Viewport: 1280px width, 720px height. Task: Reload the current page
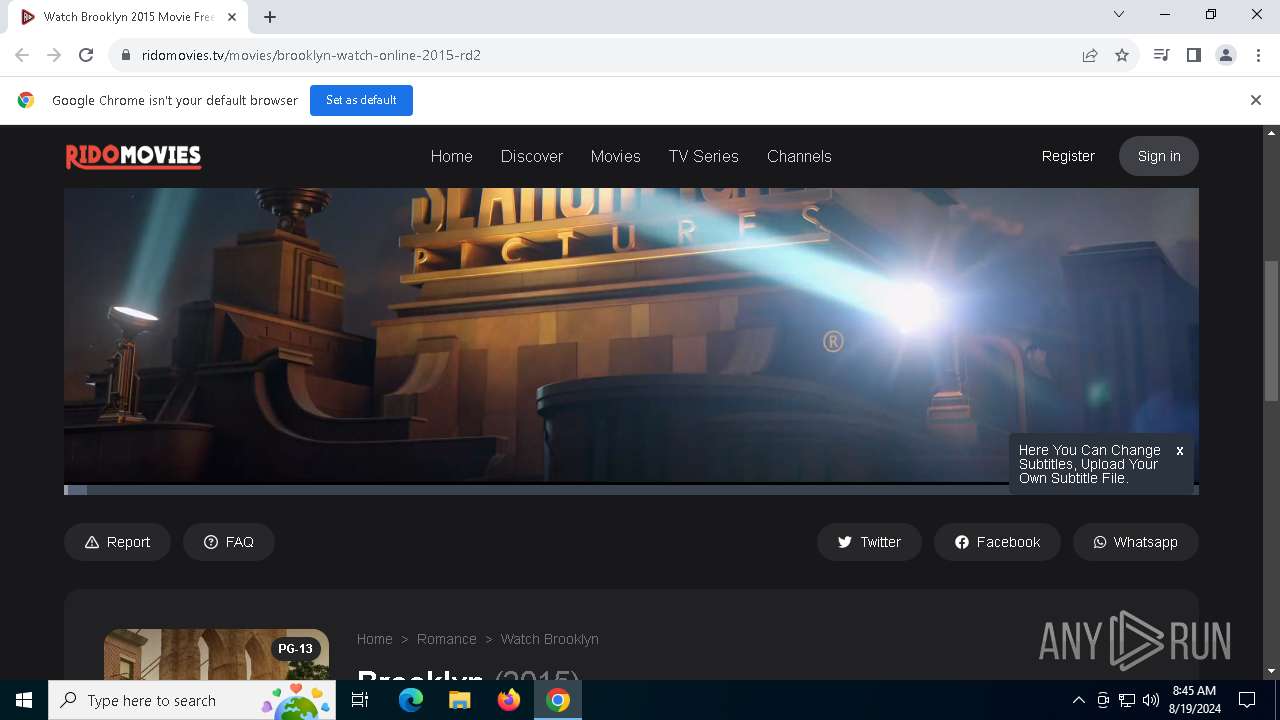coord(86,55)
